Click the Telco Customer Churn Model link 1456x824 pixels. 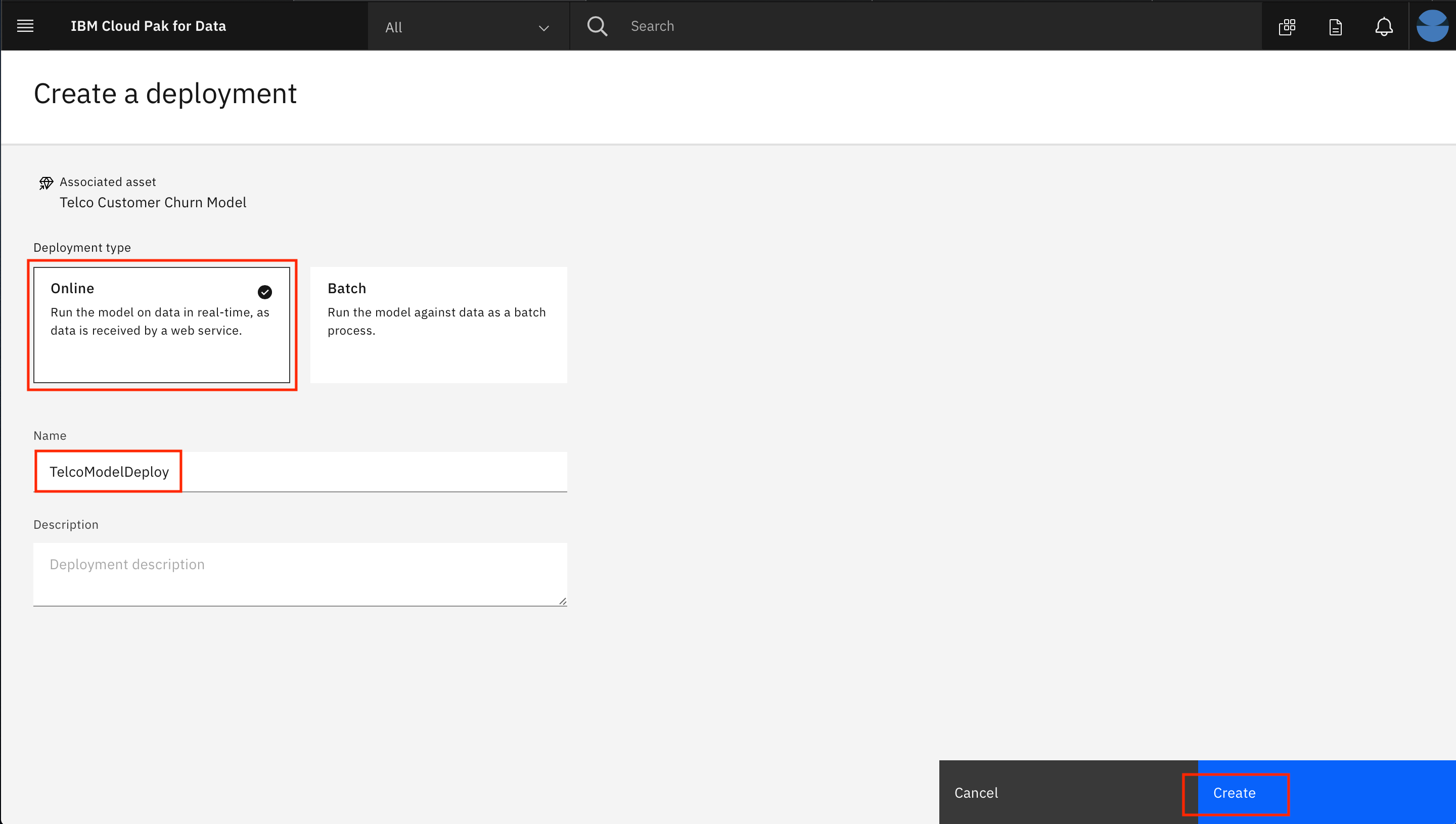pyautogui.click(x=153, y=202)
